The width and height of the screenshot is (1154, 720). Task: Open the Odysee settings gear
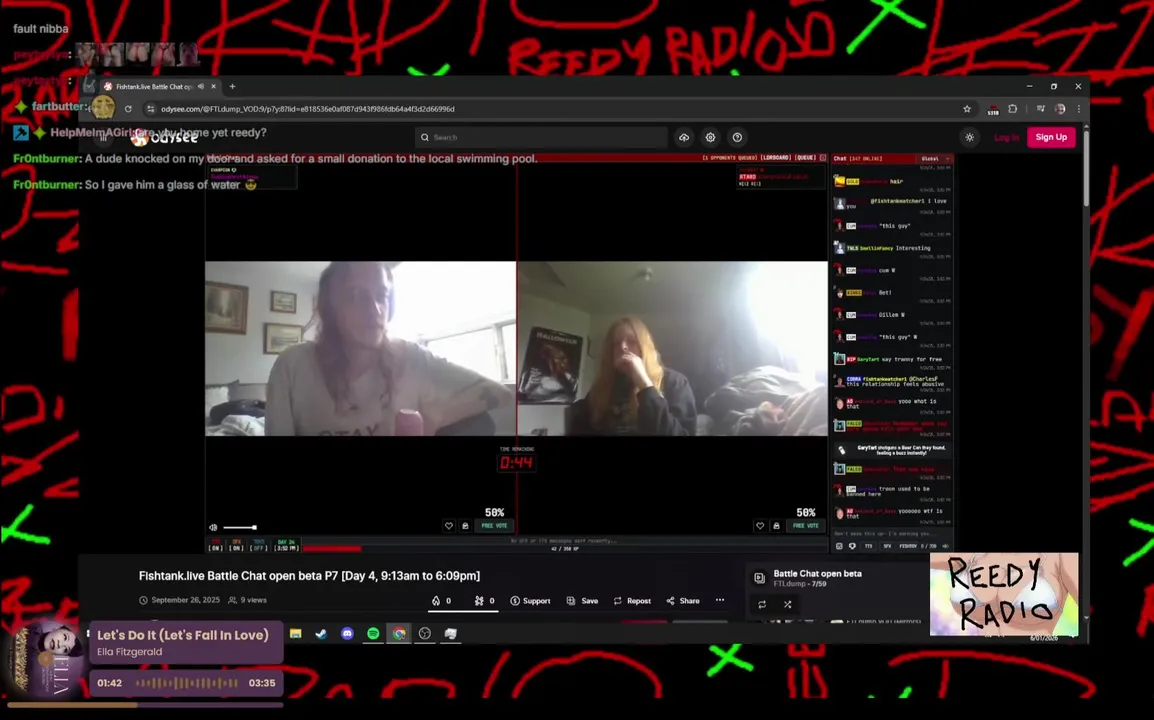pyautogui.click(x=710, y=137)
